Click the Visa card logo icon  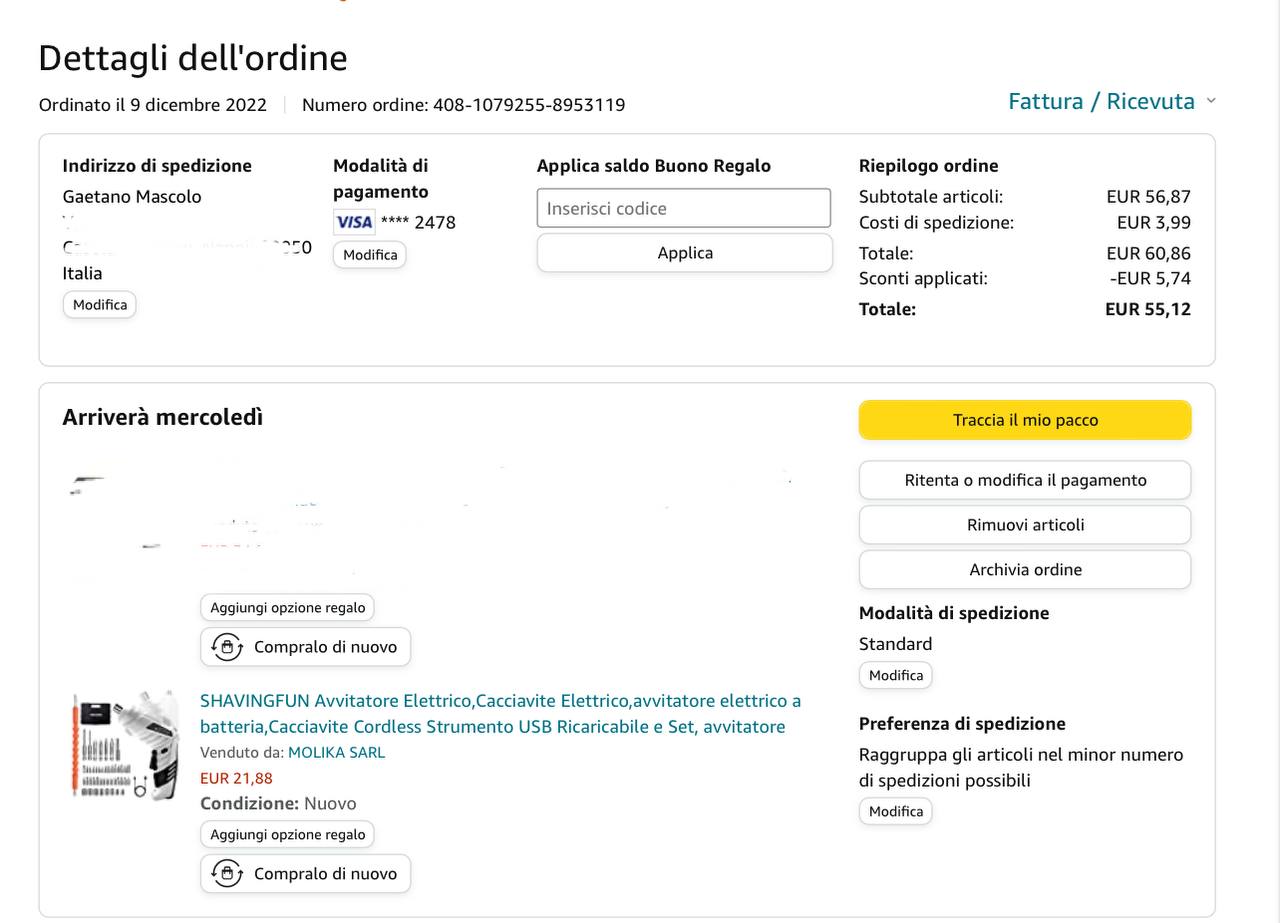(x=354, y=222)
